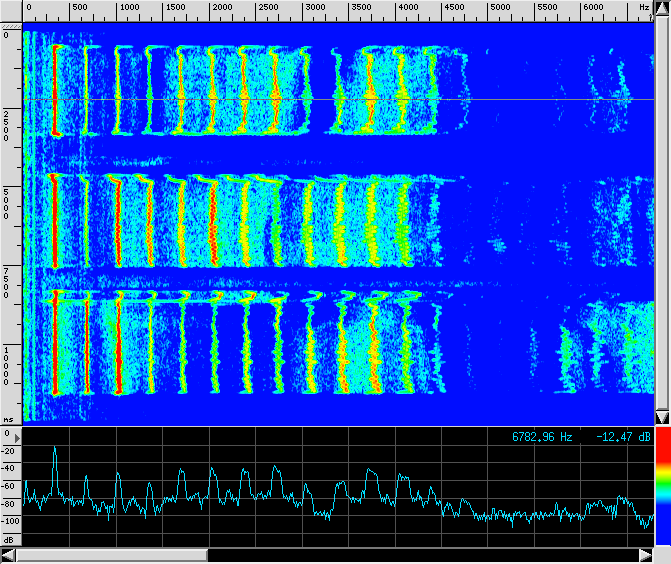The width and height of the screenshot is (671, 564).
Task: Click the empty horizontal scrollbar track right of thumb
Action: click(420, 555)
